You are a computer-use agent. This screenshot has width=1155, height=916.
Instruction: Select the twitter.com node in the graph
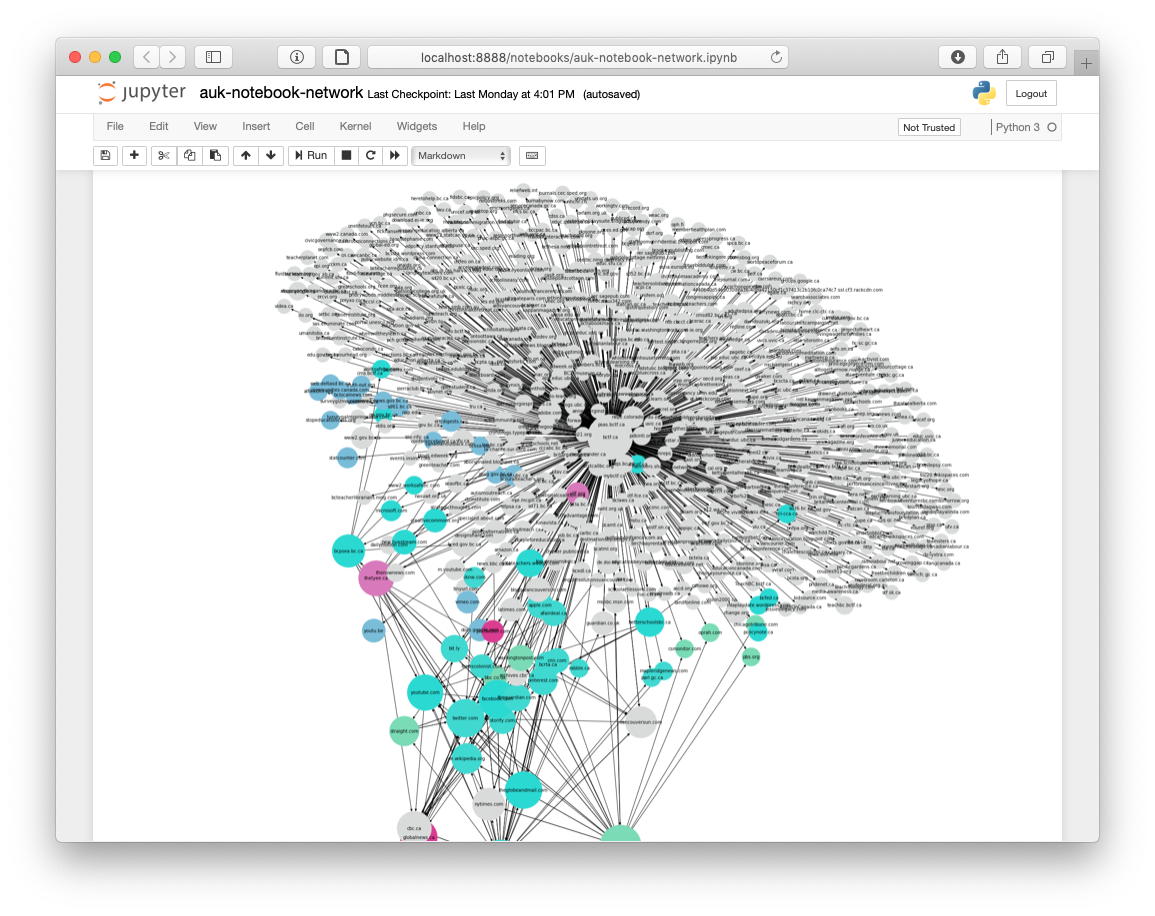pyautogui.click(x=465, y=718)
